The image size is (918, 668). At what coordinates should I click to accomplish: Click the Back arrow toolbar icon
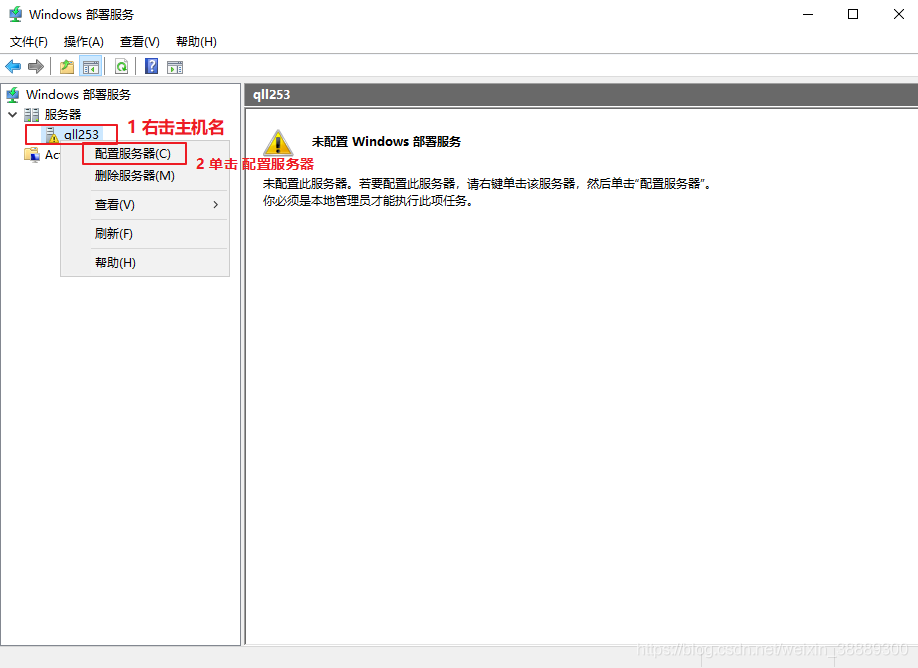point(13,67)
